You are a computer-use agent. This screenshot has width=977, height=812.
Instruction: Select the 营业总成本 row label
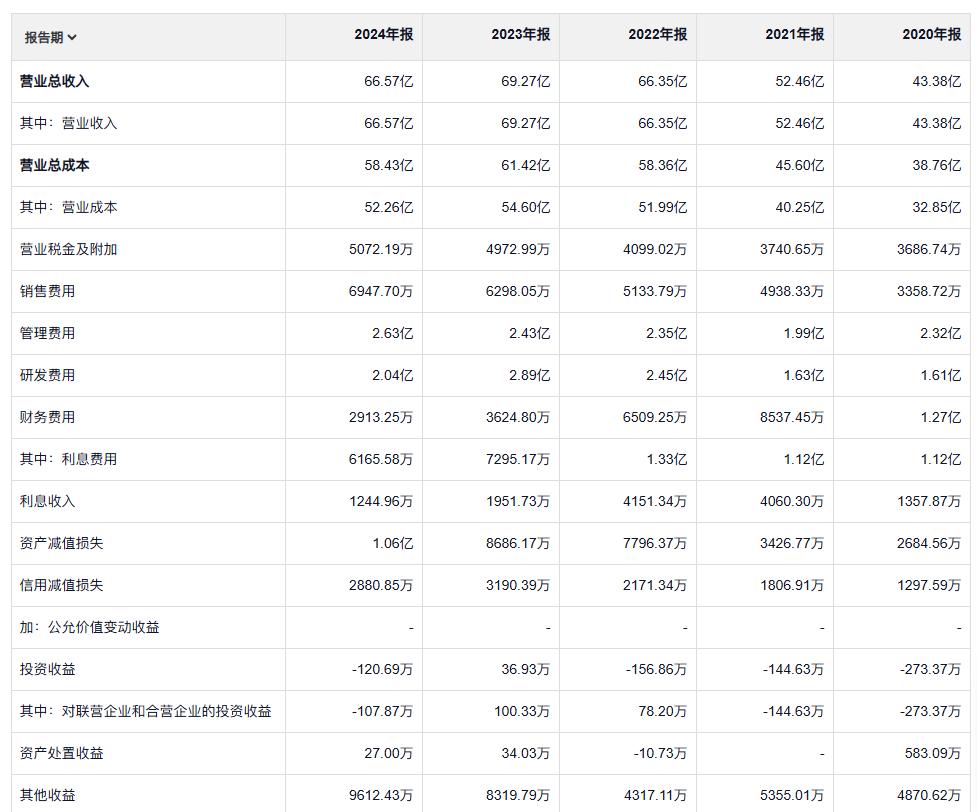tap(55, 165)
